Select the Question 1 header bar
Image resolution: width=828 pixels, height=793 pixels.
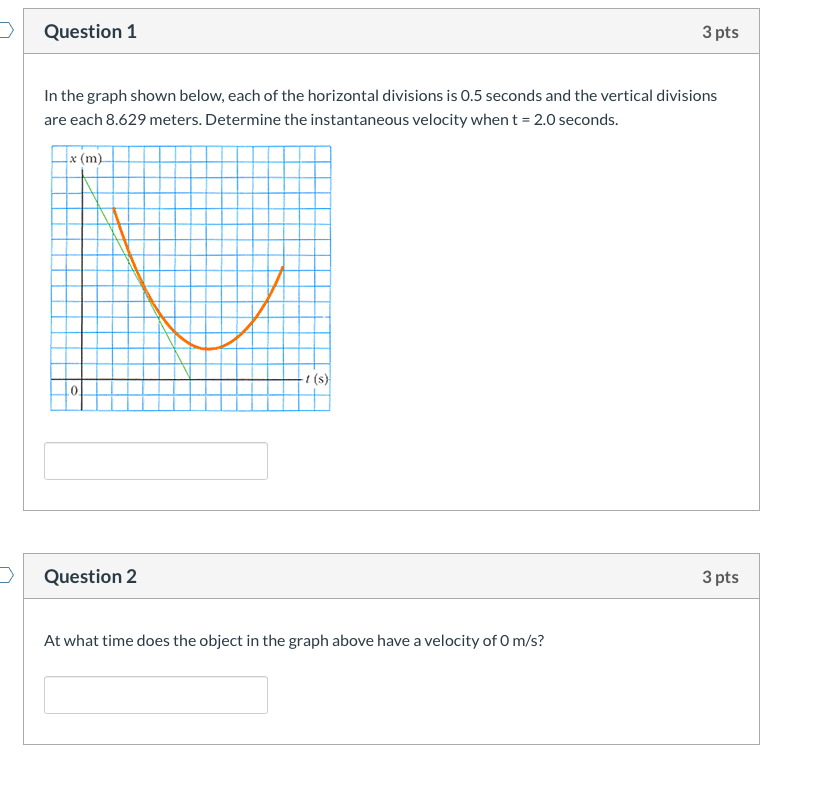(x=390, y=31)
